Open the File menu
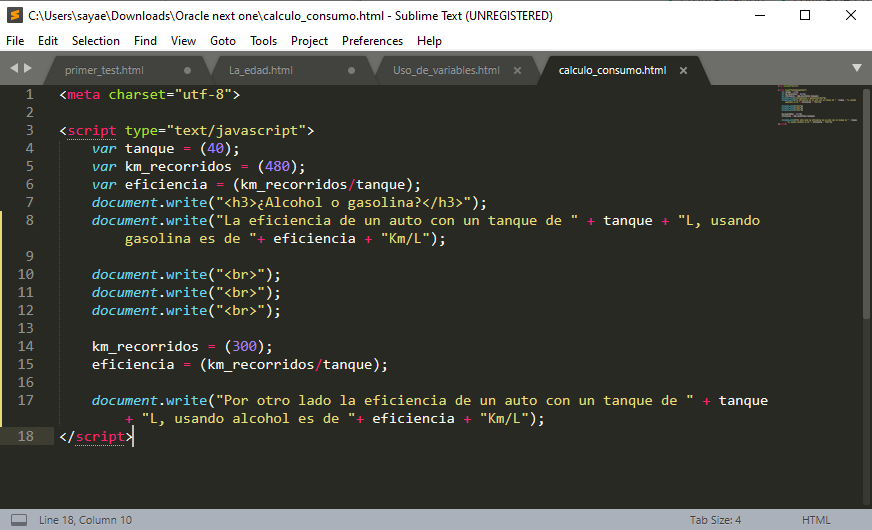Screen dimensions: 872x530 pyautogui.click(x=15, y=41)
